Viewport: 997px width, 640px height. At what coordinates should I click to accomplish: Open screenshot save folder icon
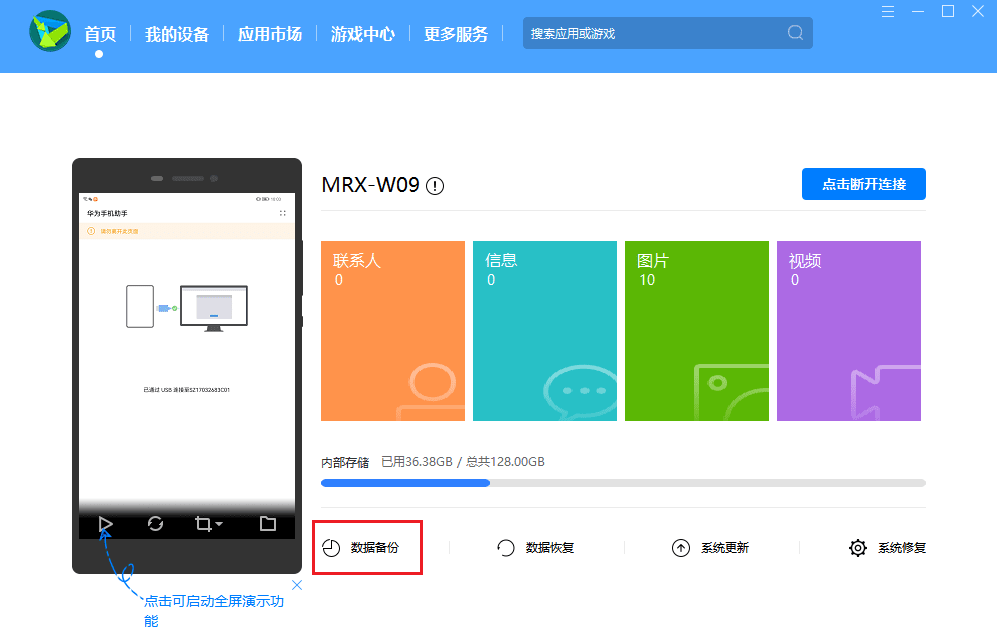(x=268, y=524)
